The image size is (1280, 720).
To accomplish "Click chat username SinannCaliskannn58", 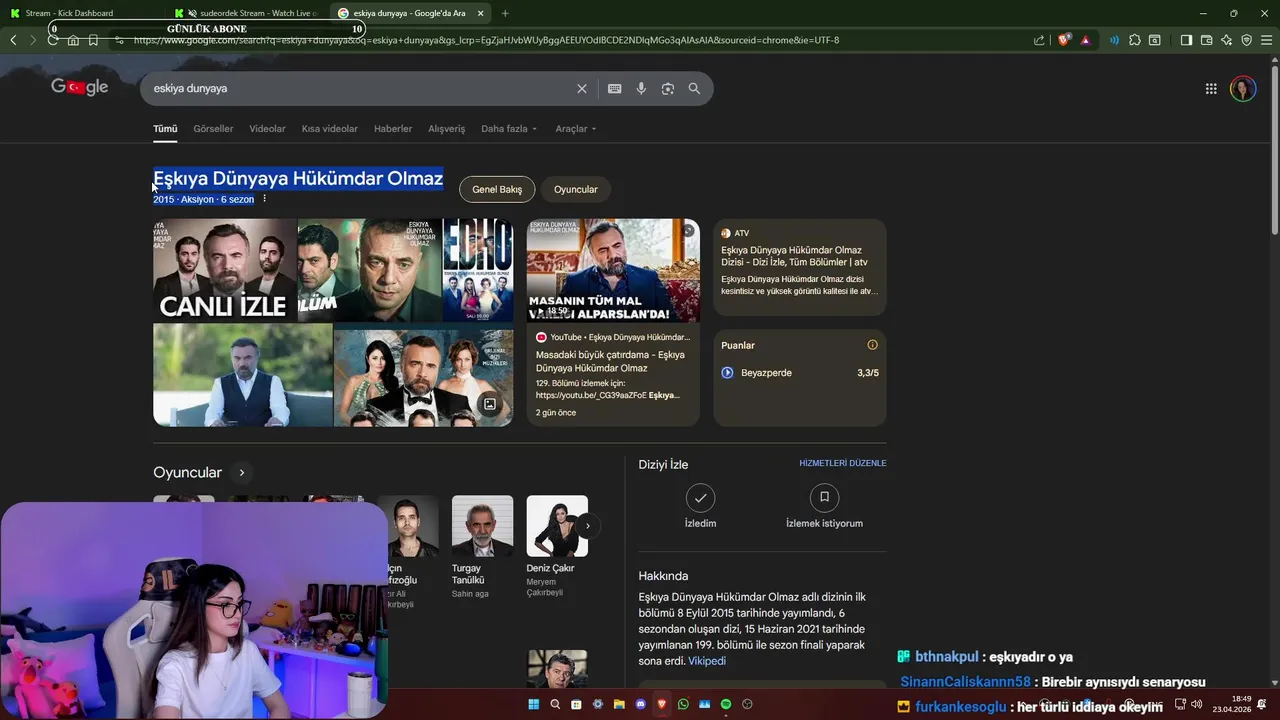I will pos(965,682).
